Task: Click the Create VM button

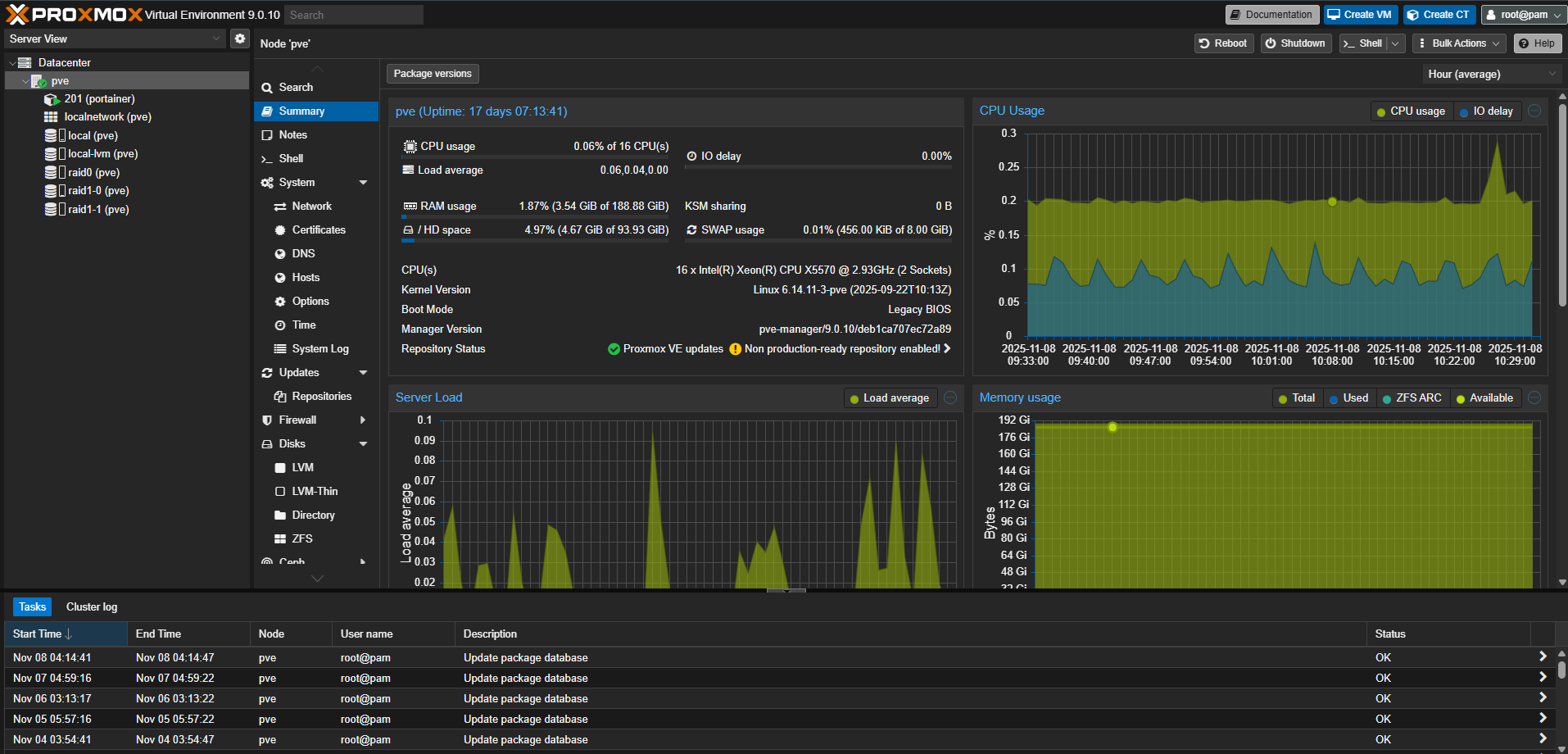Action: pyautogui.click(x=1360, y=14)
